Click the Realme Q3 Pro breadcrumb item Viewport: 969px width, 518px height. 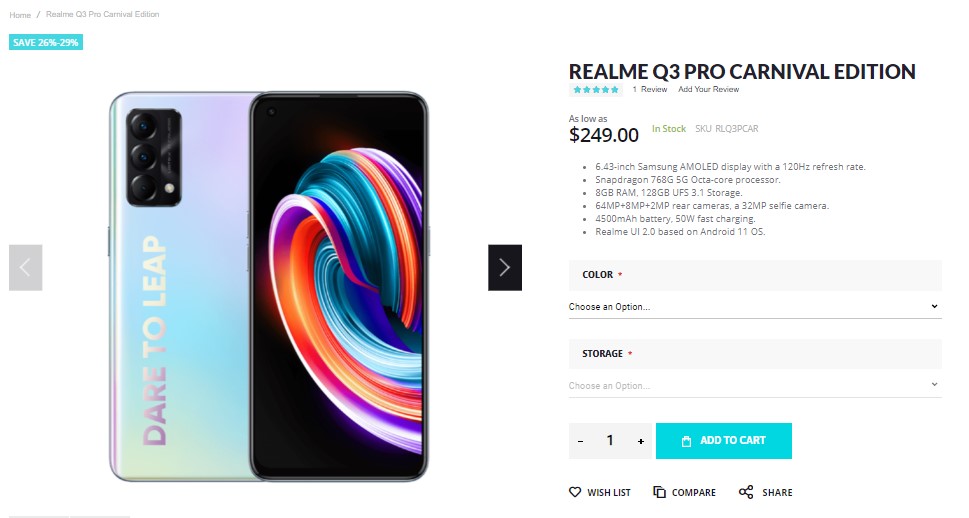[102, 15]
